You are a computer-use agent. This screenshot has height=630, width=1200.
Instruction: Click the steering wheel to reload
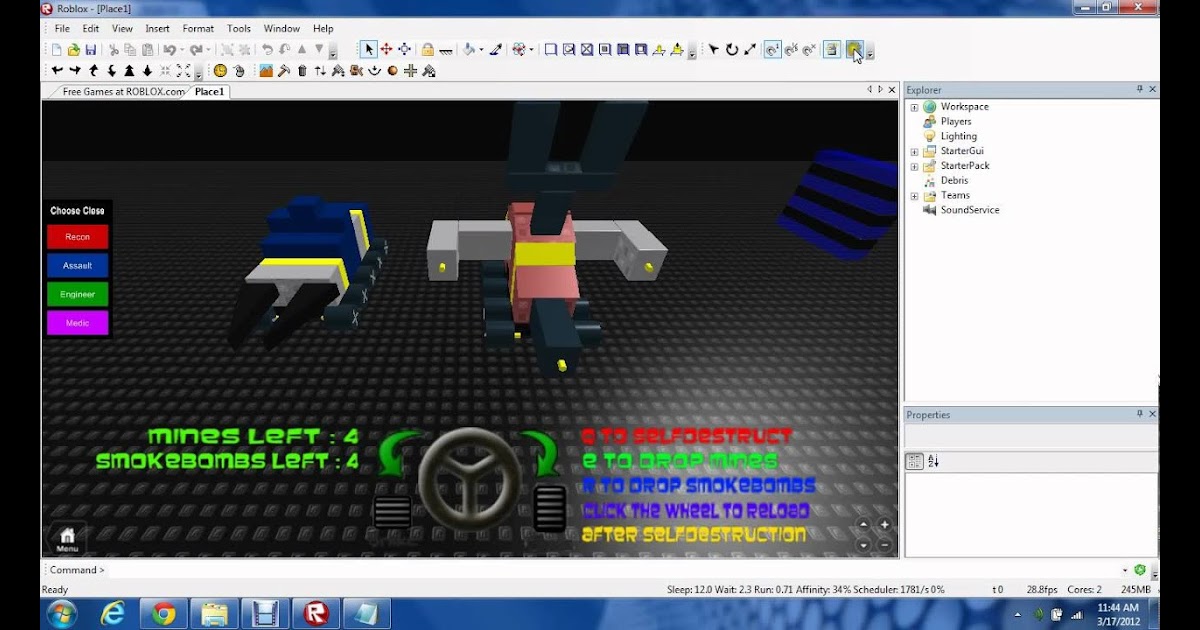469,478
